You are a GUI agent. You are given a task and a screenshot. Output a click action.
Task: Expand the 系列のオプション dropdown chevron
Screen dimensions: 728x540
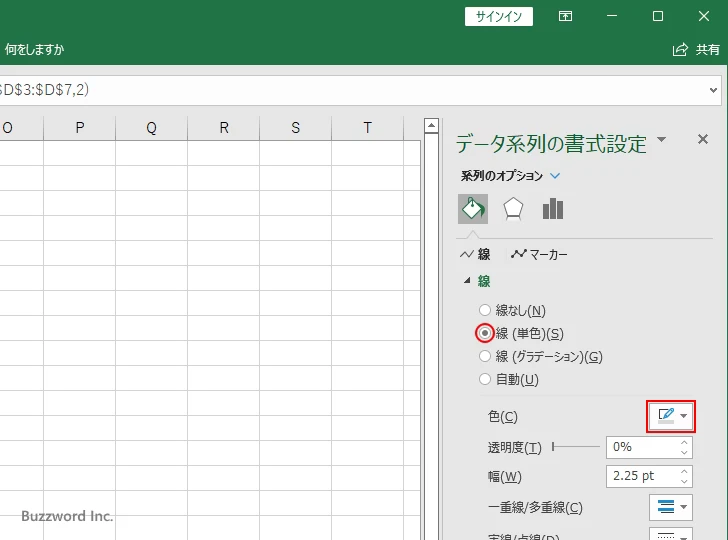point(555,176)
